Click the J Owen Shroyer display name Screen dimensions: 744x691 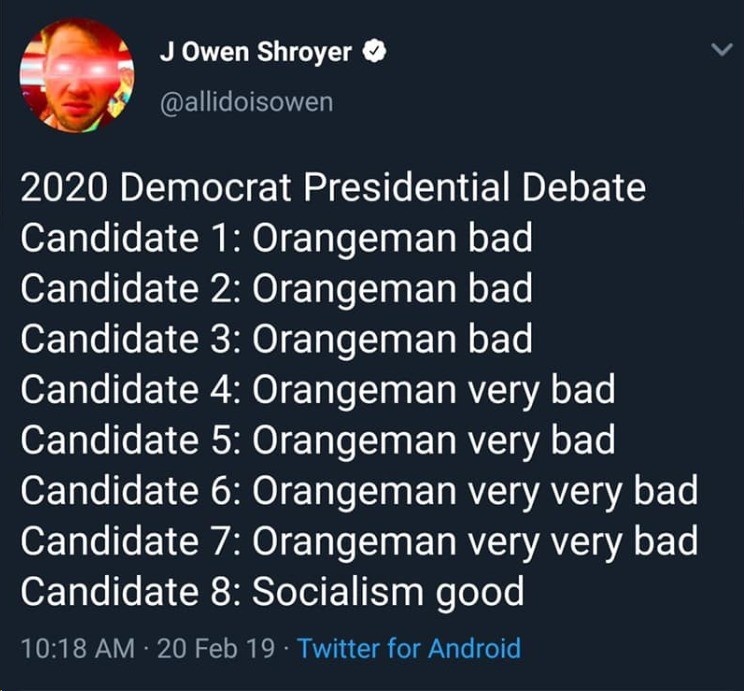coord(256,51)
